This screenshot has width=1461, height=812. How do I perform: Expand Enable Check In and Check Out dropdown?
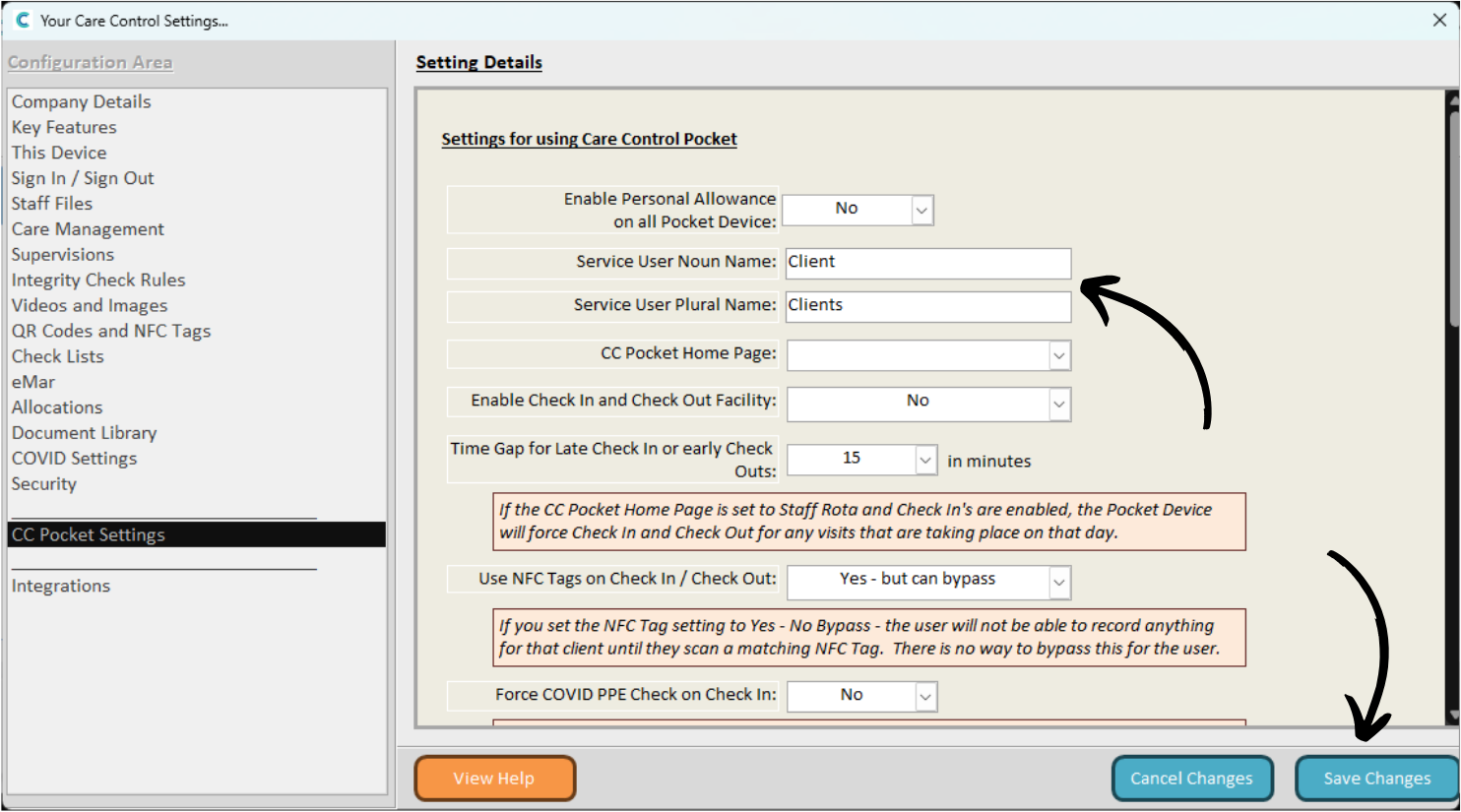click(1059, 404)
